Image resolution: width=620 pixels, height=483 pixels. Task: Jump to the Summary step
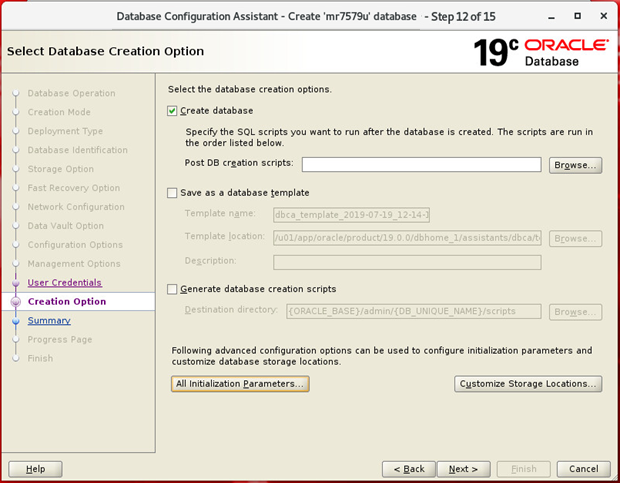point(49,321)
